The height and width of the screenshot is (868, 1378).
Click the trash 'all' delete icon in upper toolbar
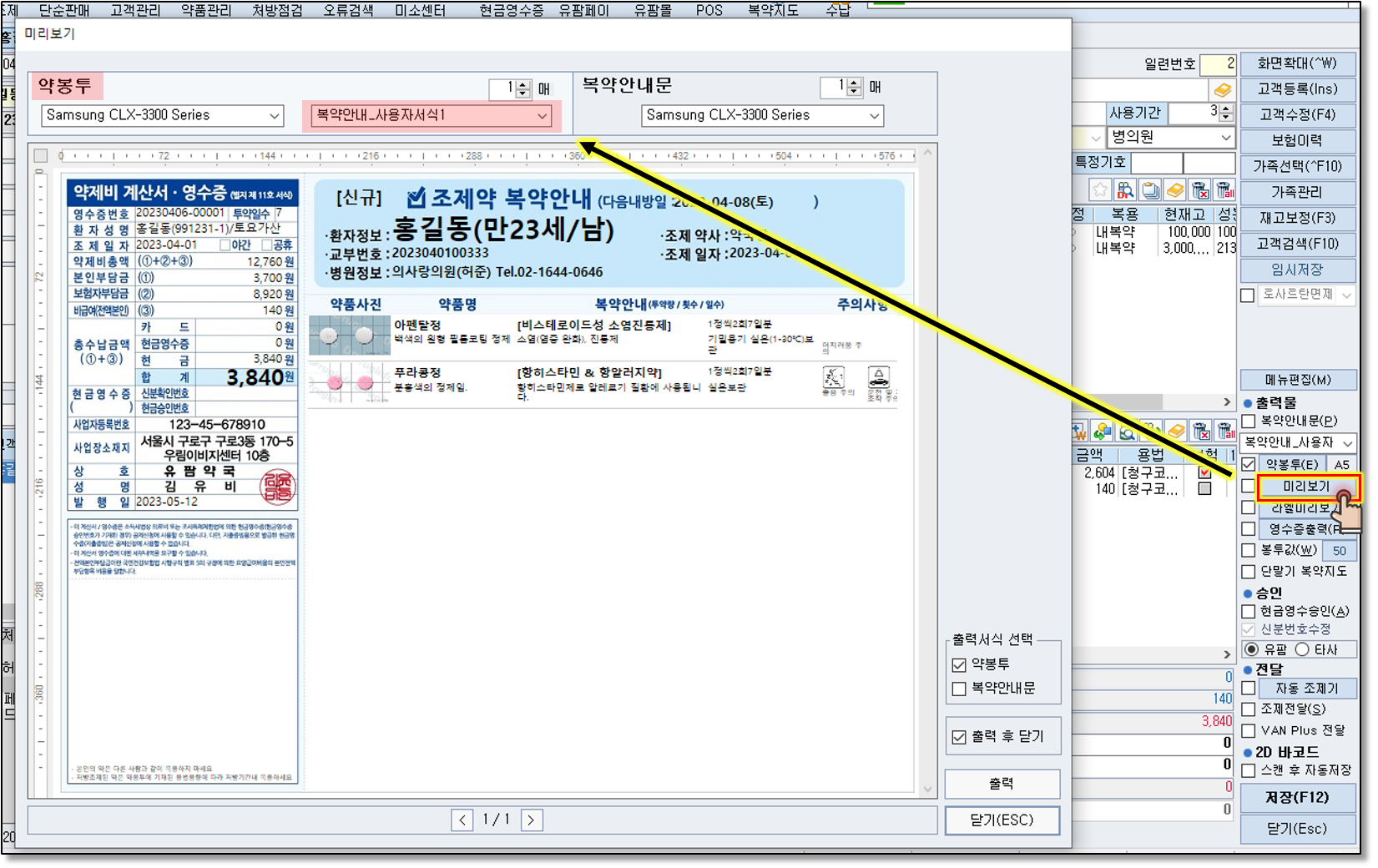(1224, 190)
